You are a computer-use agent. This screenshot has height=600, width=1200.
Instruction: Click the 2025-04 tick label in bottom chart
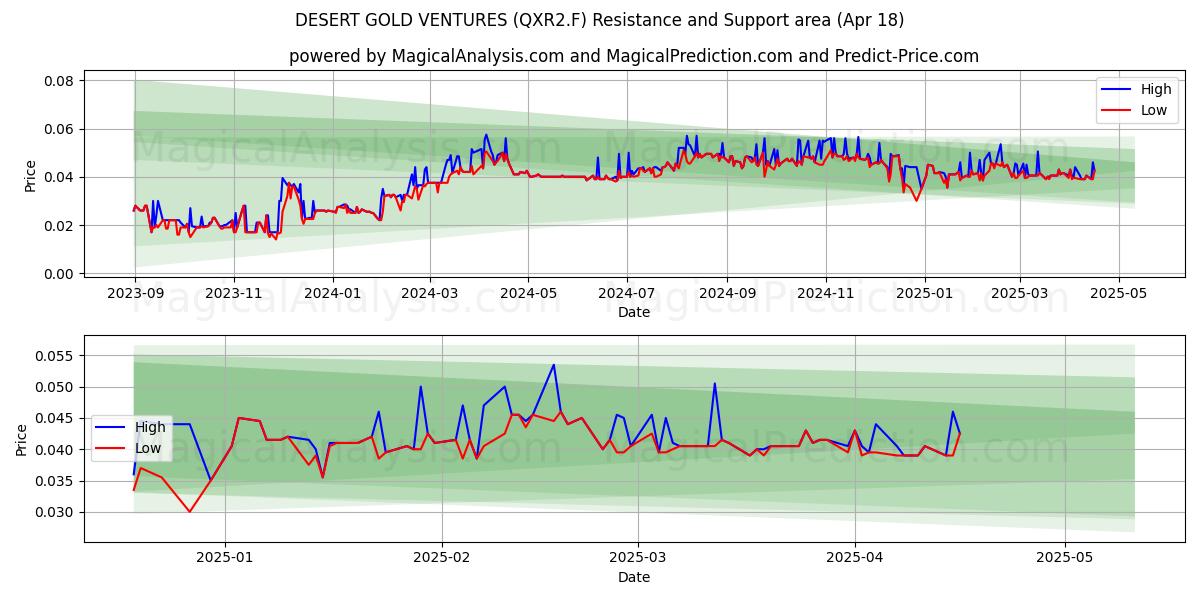click(x=855, y=558)
